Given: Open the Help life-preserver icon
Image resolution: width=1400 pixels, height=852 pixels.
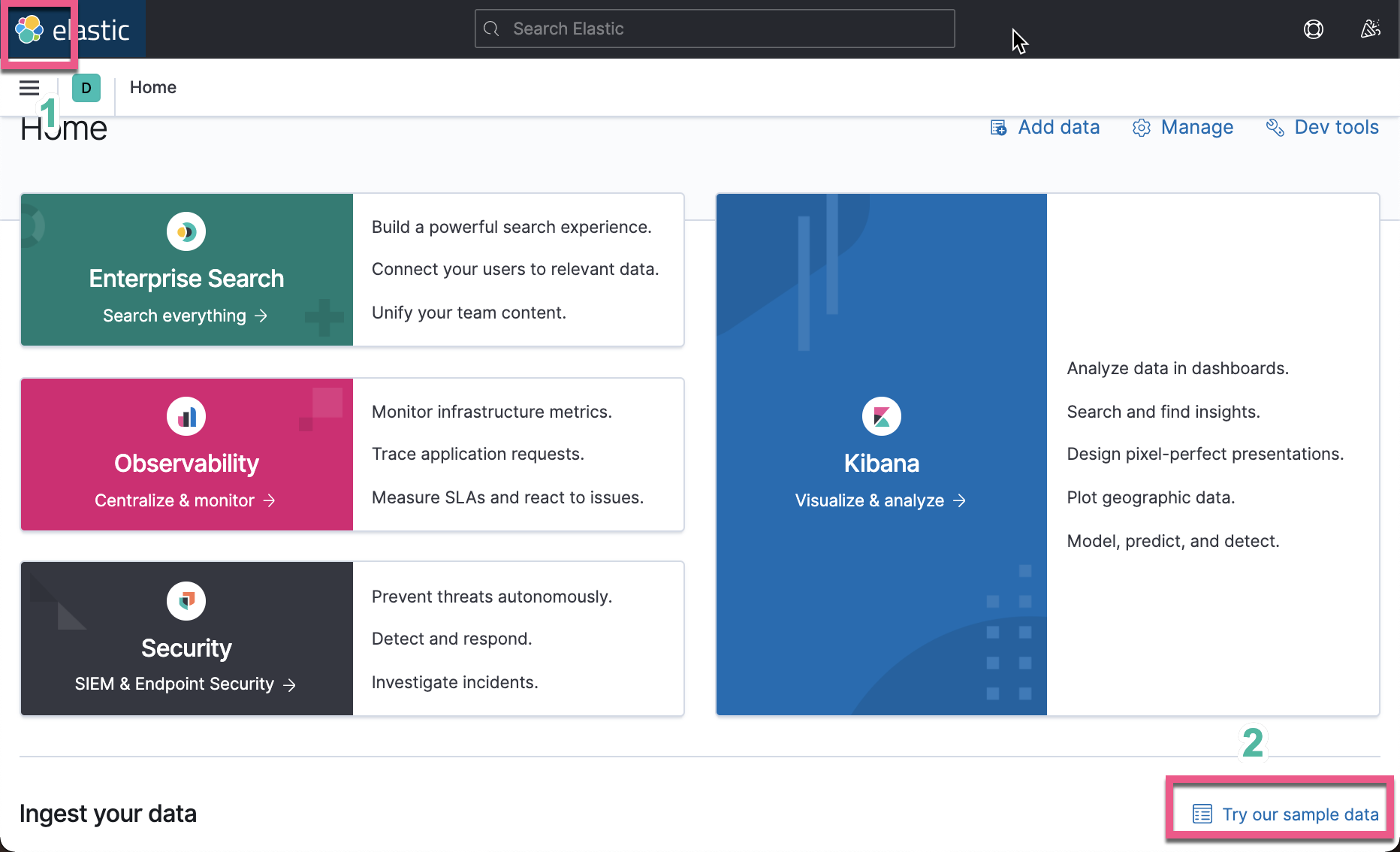Looking at the screenshot, I should click(1313, 29).
